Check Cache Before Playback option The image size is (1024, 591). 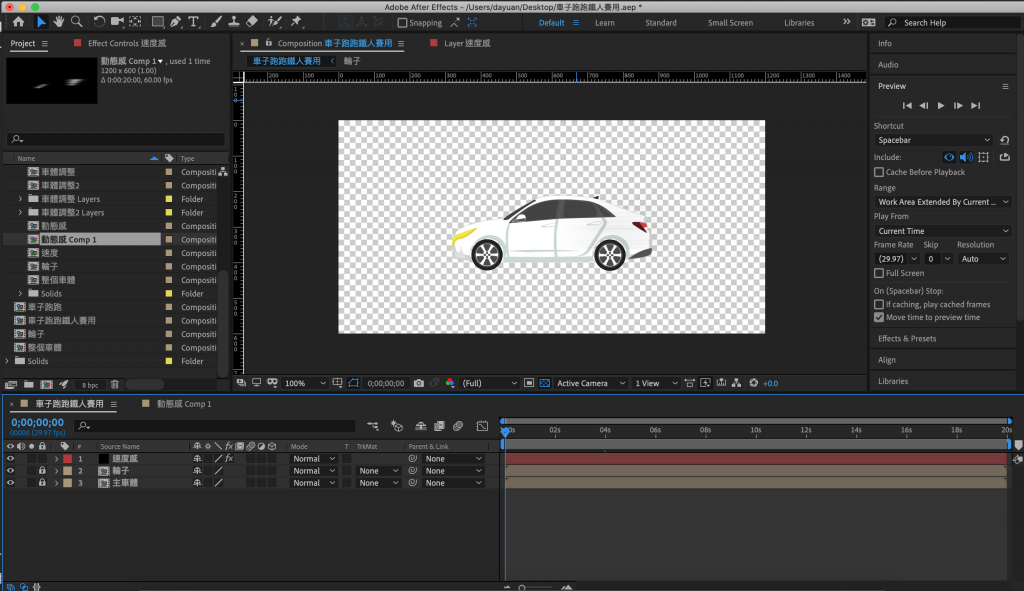[879, 172]
